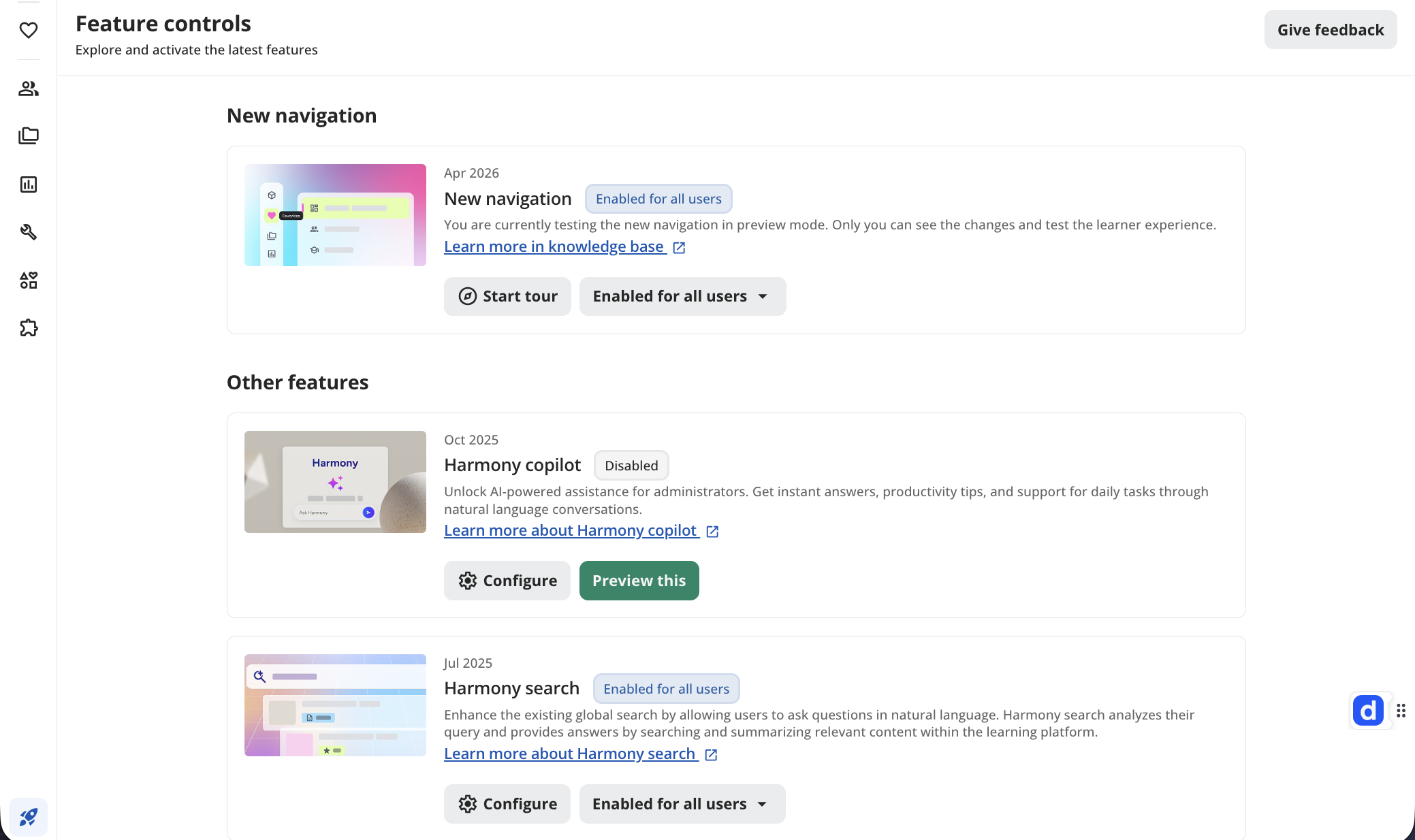Screen dimensions: 1415x840
Task: Open the reports chart sidebar icon
Action: 29,184
